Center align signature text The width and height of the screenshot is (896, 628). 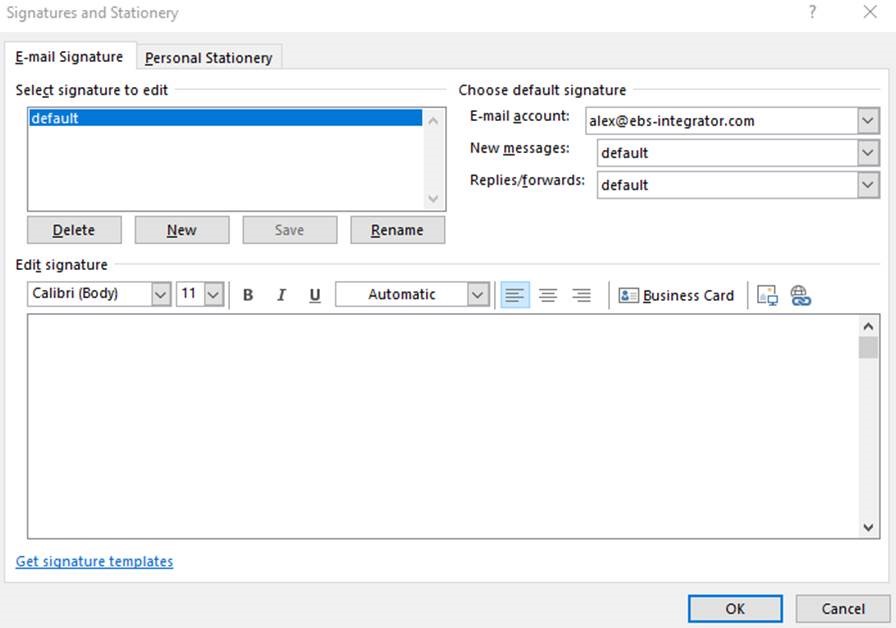pyautogui.click(x=548, y=295)
